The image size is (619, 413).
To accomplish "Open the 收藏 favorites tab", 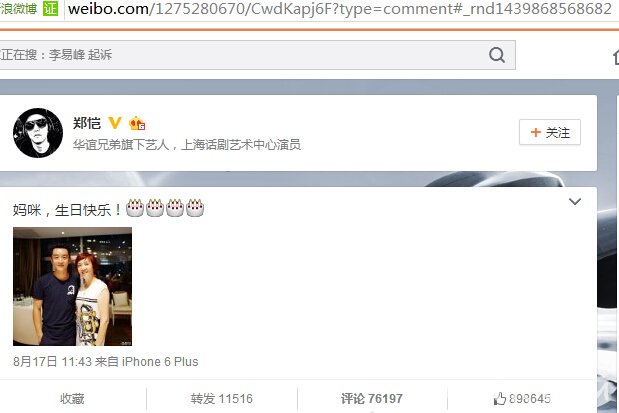I will (x=72, y=398).
